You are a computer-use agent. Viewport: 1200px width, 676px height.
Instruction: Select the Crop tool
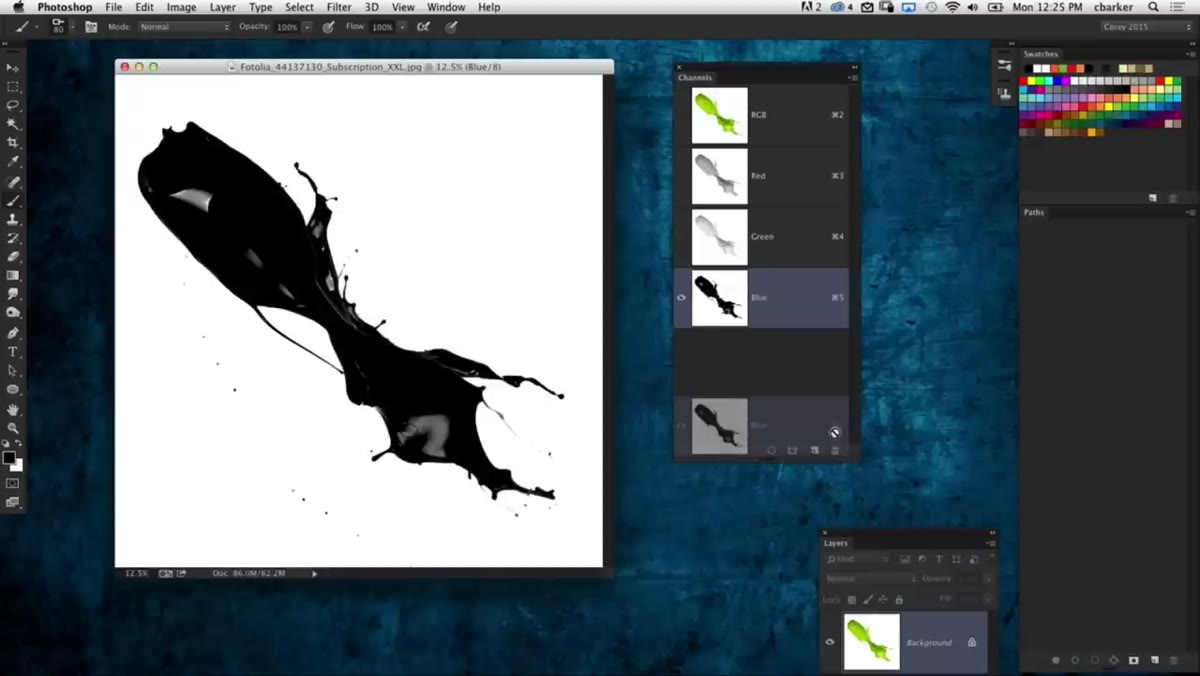pos(13,143)
